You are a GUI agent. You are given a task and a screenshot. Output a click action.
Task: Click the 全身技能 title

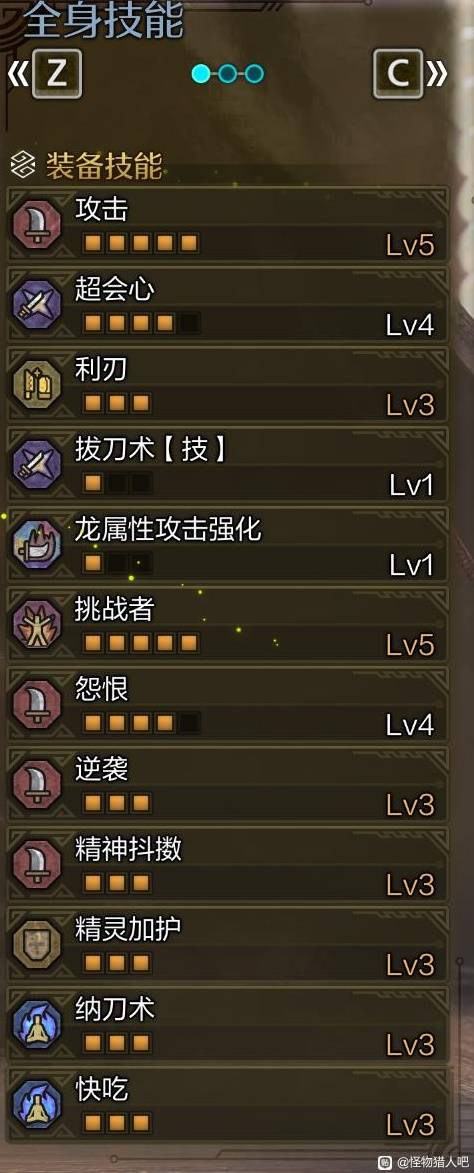[102, 21]
